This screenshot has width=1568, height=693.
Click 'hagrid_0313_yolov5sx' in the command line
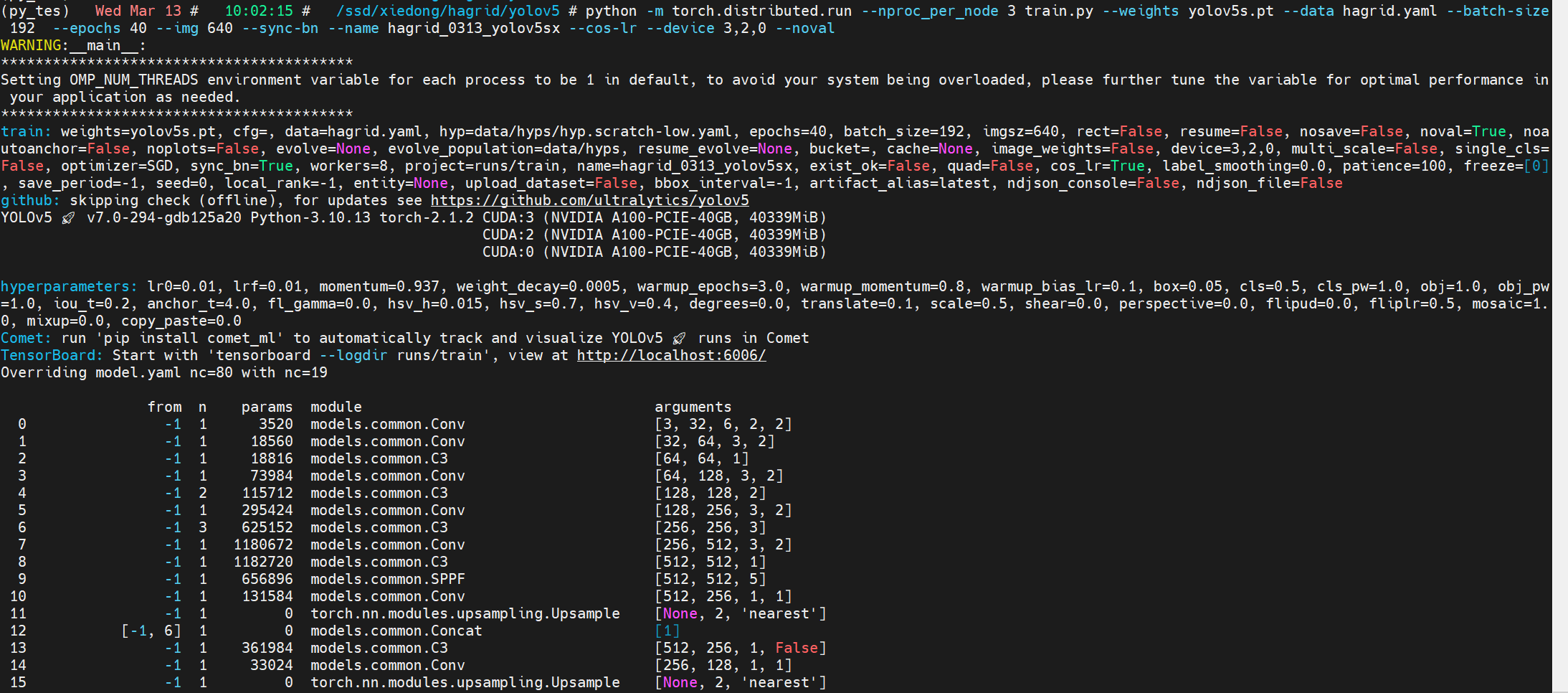point(473,28)
